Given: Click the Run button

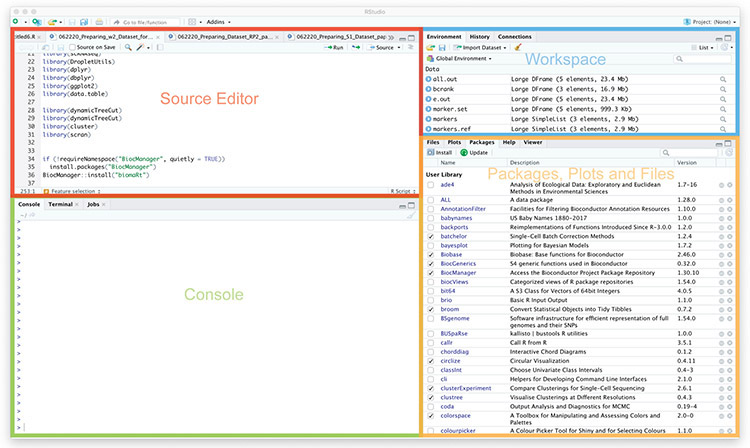Looking at the screenshot, I should pyautogui.click(x=334, y=47).
